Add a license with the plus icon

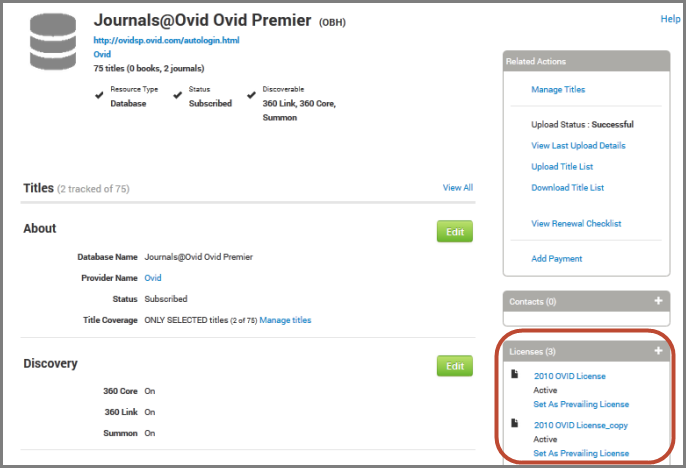(658, 351)
